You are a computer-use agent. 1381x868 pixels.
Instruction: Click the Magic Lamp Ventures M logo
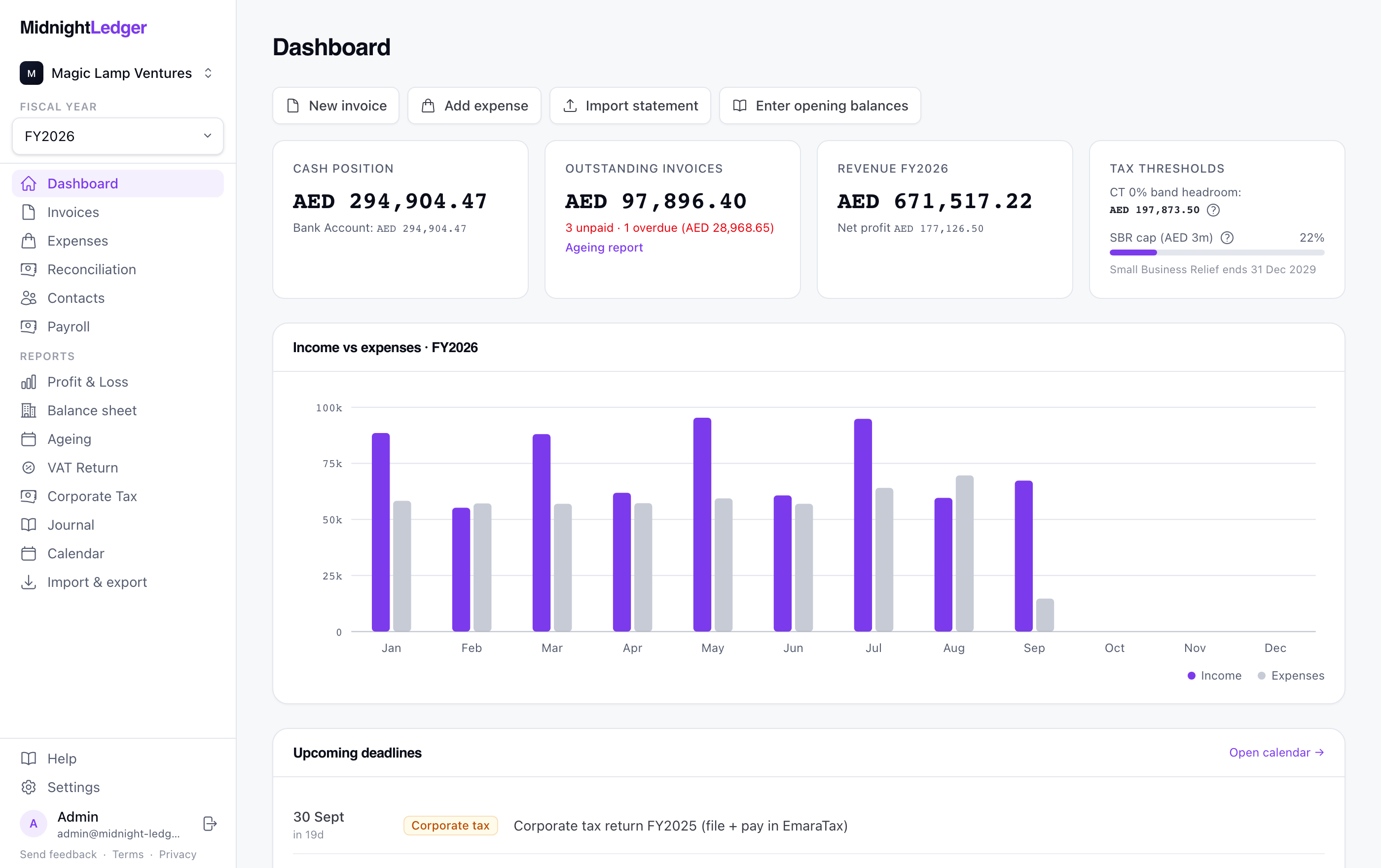click(x=32, y=73)
